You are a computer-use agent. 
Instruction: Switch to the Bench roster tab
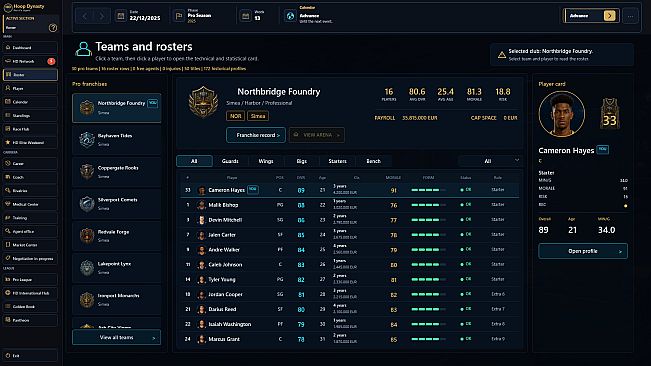373,161
